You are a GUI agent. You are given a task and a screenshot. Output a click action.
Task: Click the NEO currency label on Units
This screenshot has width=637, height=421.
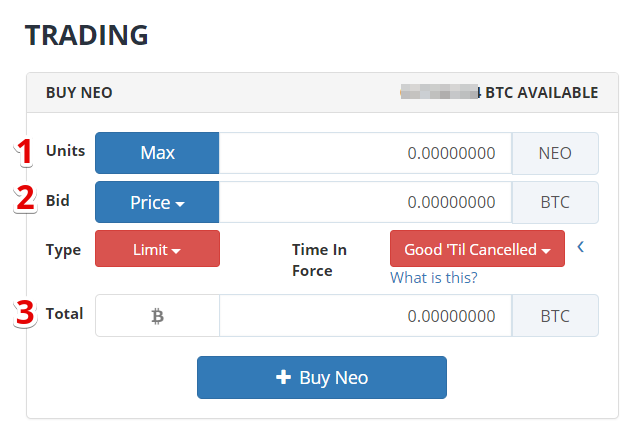555,153
